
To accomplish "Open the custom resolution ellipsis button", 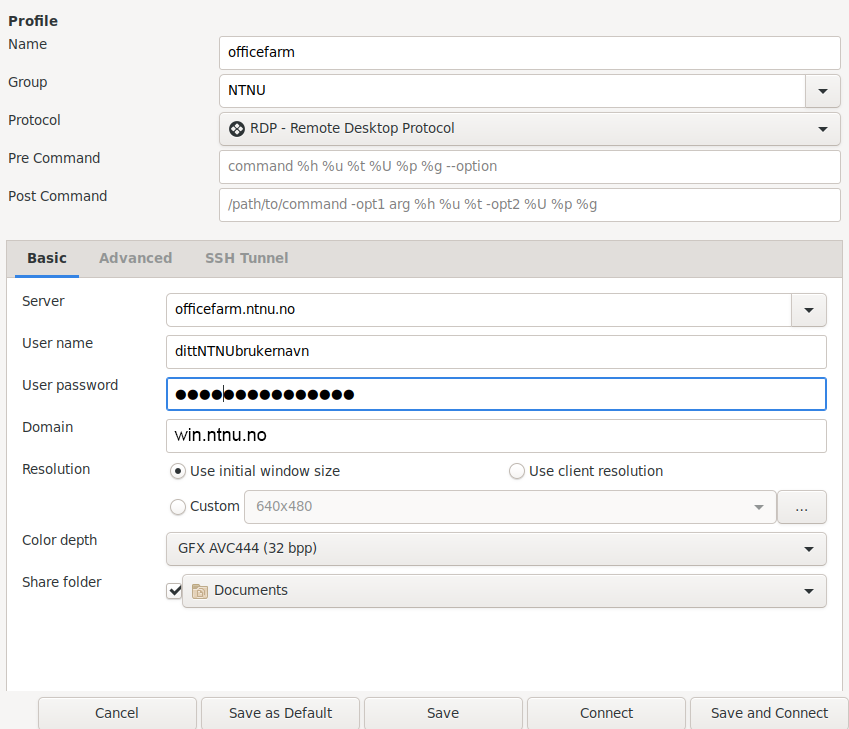I will [x=801, y=507].
